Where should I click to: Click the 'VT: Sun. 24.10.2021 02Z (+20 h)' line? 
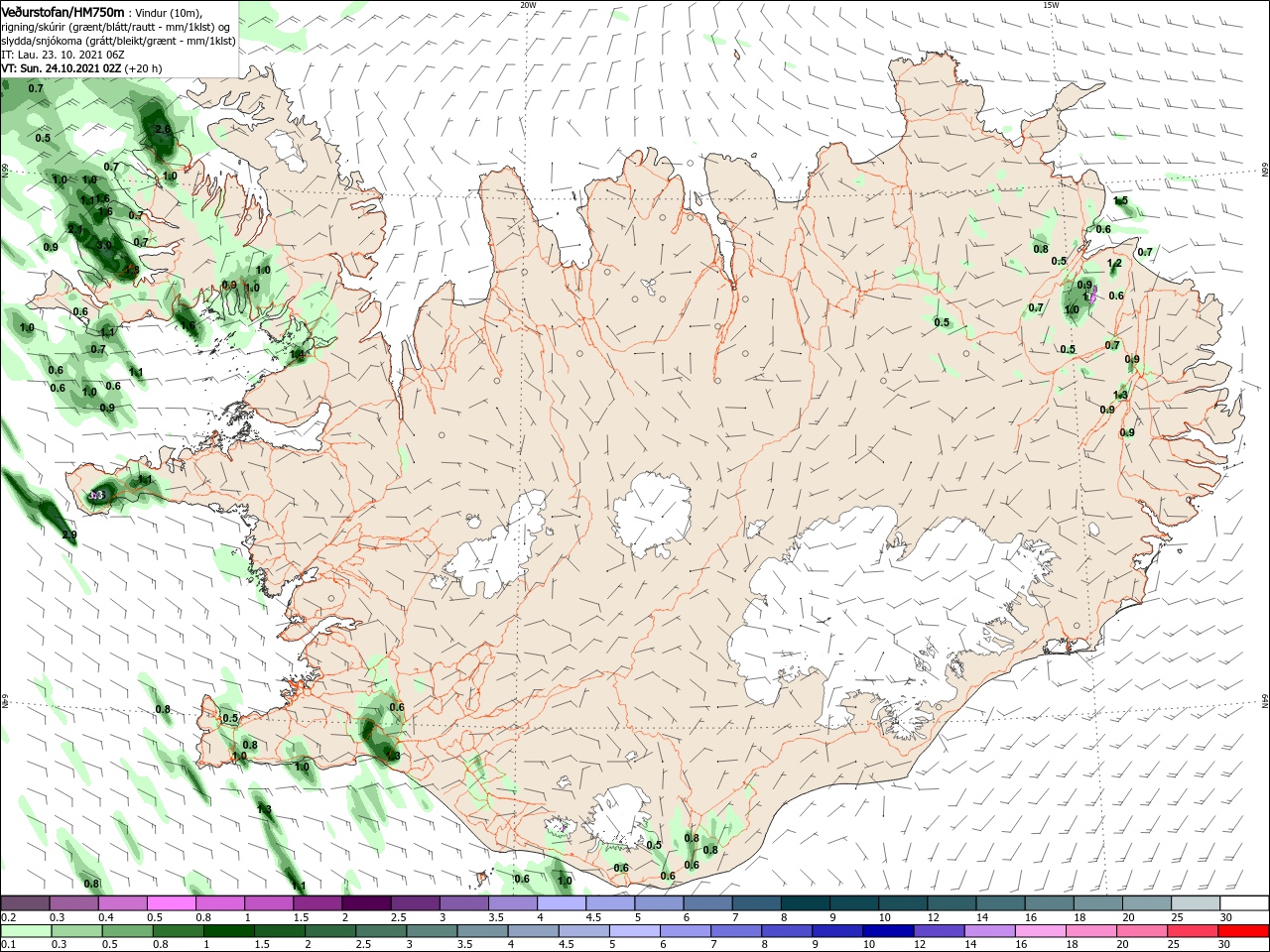[x=81, y=68]
